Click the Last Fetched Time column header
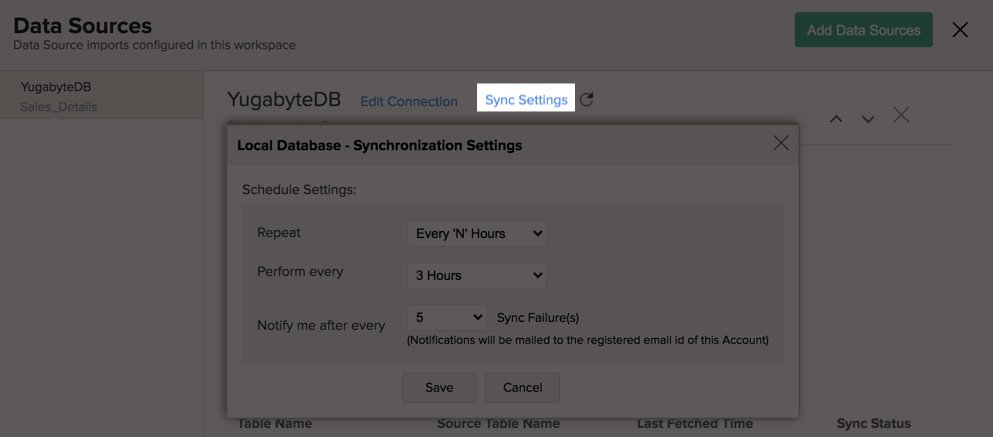The height and width of the screenshot is (437, 993). pos(695,424)
